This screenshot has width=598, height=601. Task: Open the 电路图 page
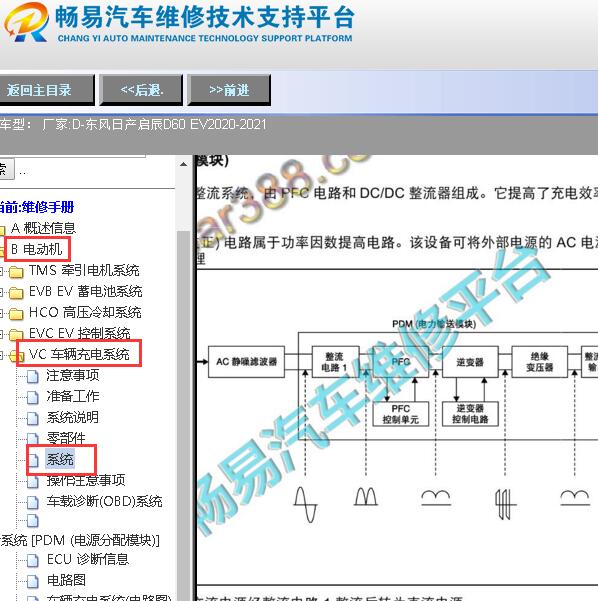tap(66, 580)
